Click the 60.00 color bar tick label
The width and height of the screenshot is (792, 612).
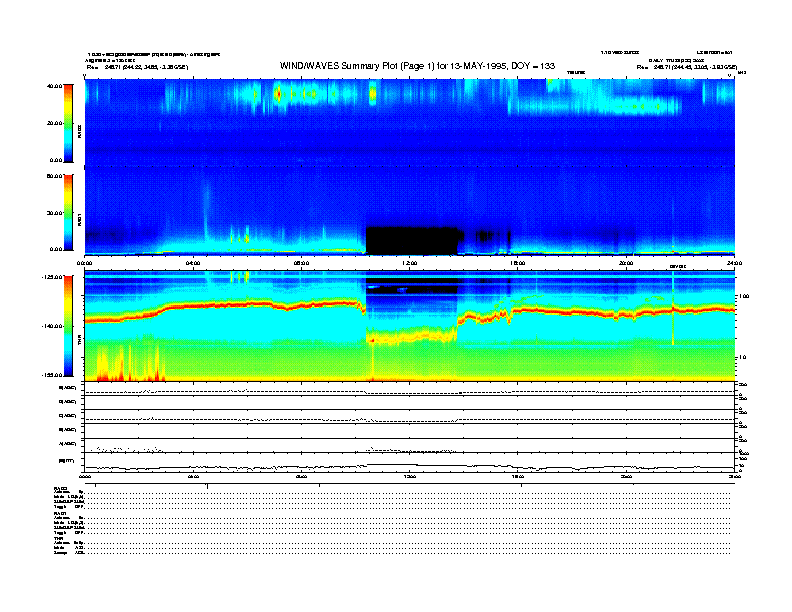click(x=54, y=176)
